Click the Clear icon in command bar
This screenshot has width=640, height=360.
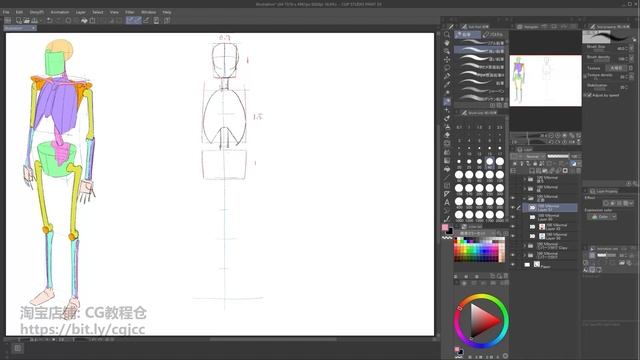(68, 20)
